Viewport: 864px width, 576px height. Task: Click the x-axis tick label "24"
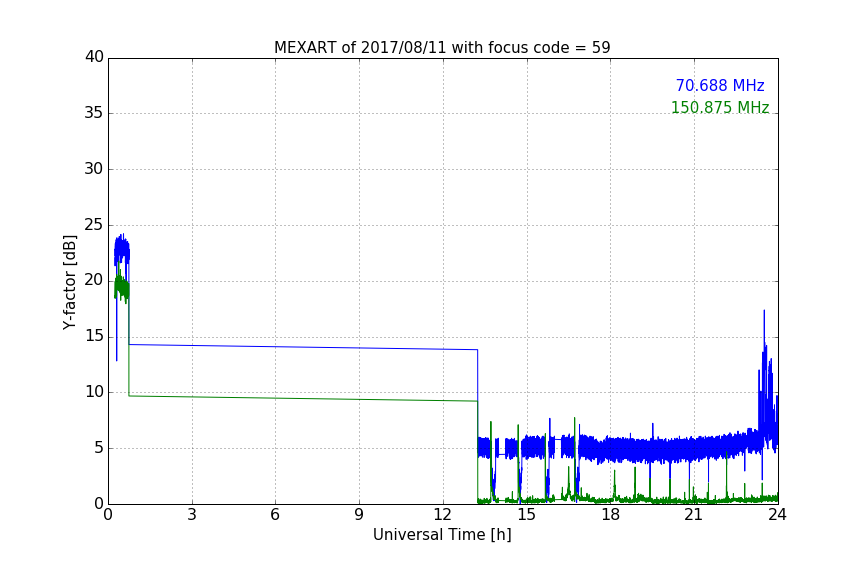point(777,515)
